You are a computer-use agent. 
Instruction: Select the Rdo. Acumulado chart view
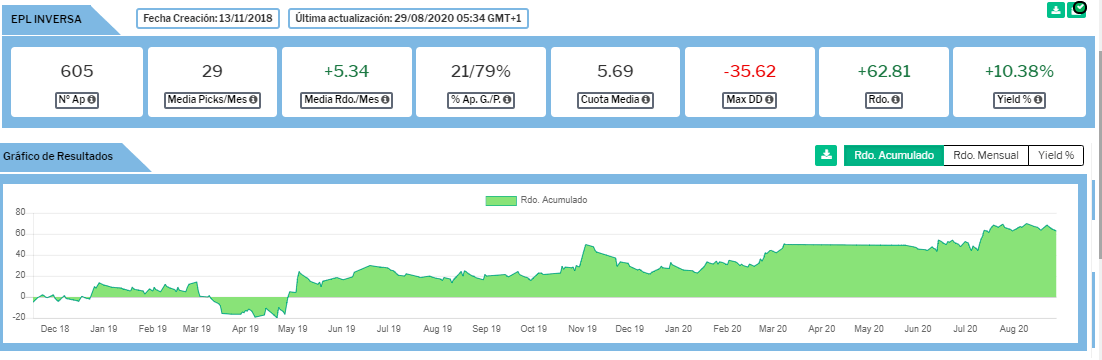(893, 155)
